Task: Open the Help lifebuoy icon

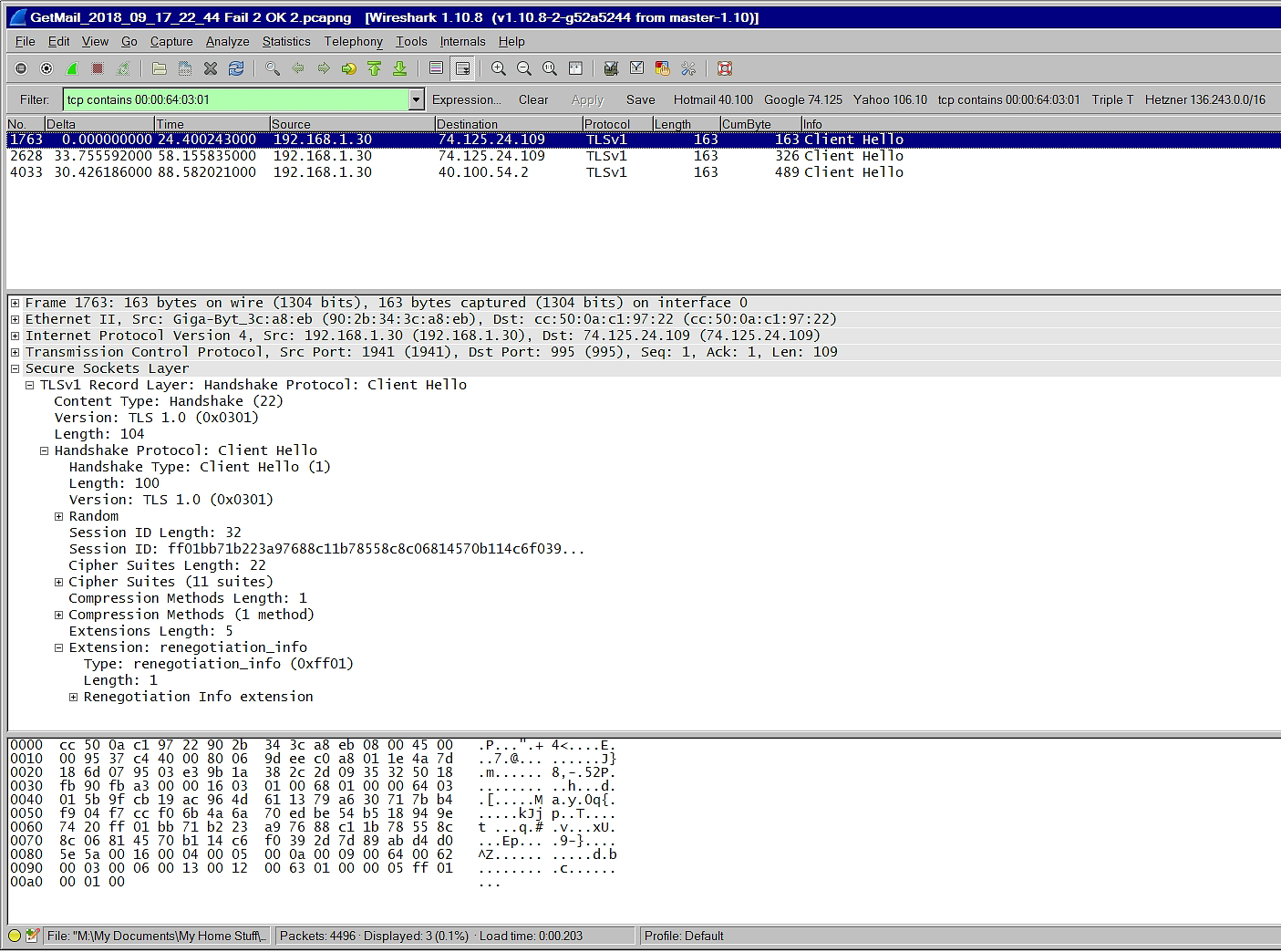Action: tap(725, 68)
